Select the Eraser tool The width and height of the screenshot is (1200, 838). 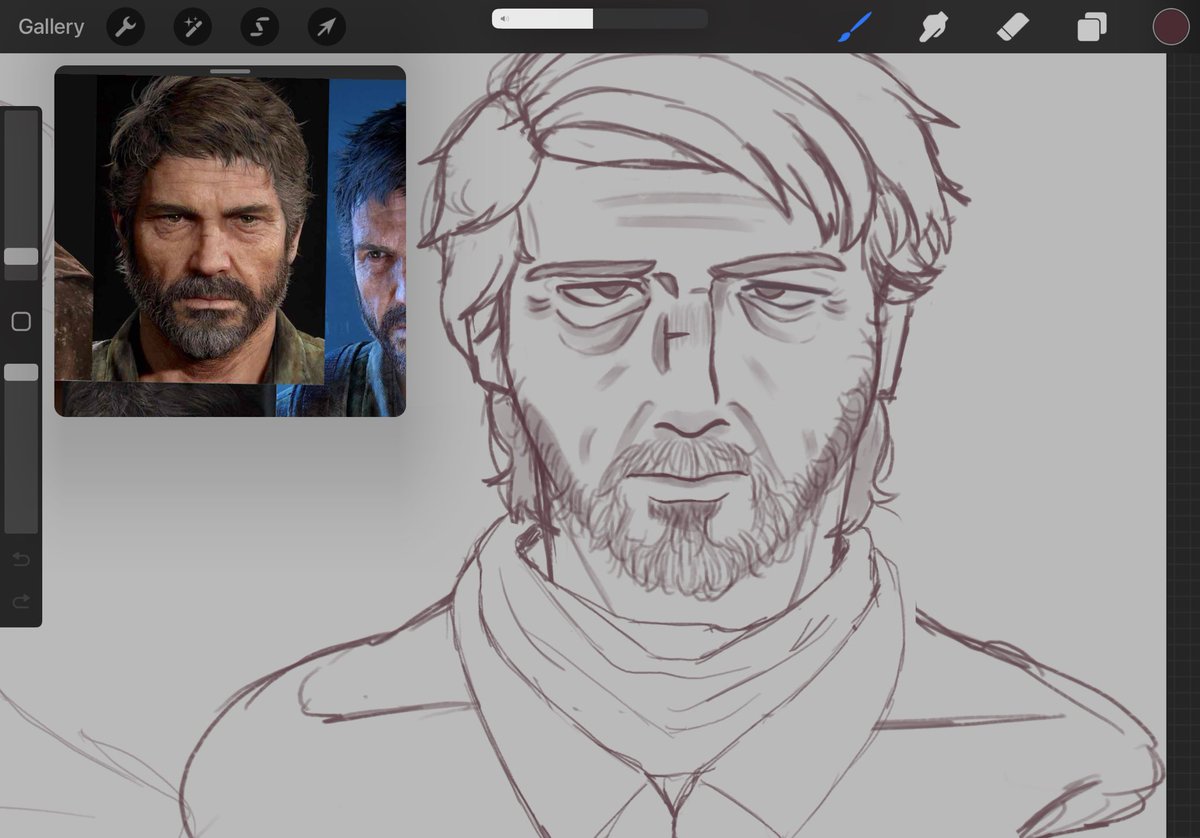[x=1013, y=27]
